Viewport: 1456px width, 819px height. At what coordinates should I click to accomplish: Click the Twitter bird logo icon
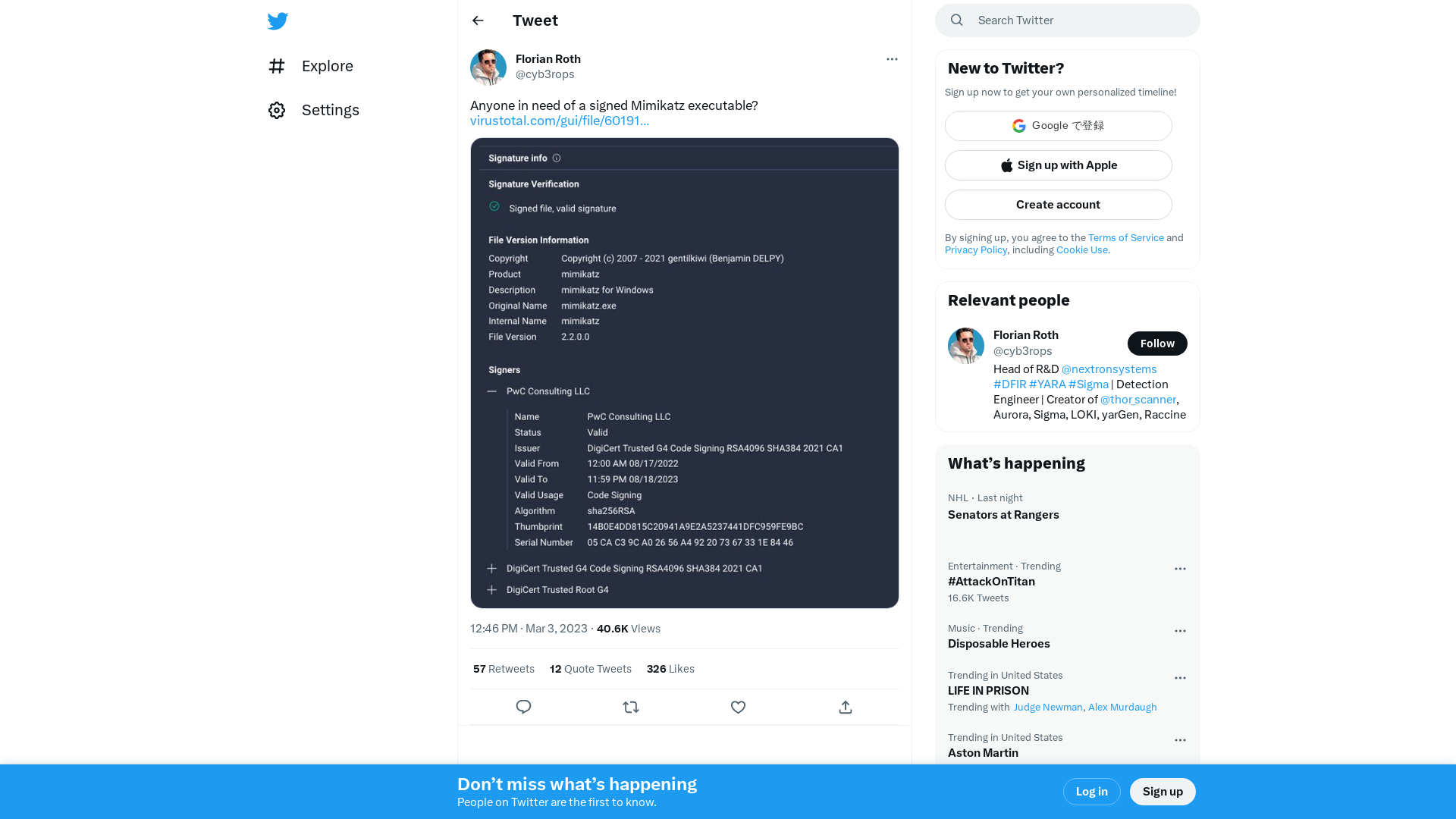(277, 20)
